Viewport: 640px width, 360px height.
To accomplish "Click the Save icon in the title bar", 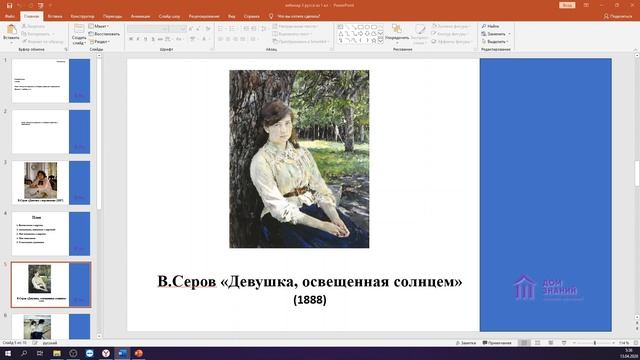I will tap(9, 5).
